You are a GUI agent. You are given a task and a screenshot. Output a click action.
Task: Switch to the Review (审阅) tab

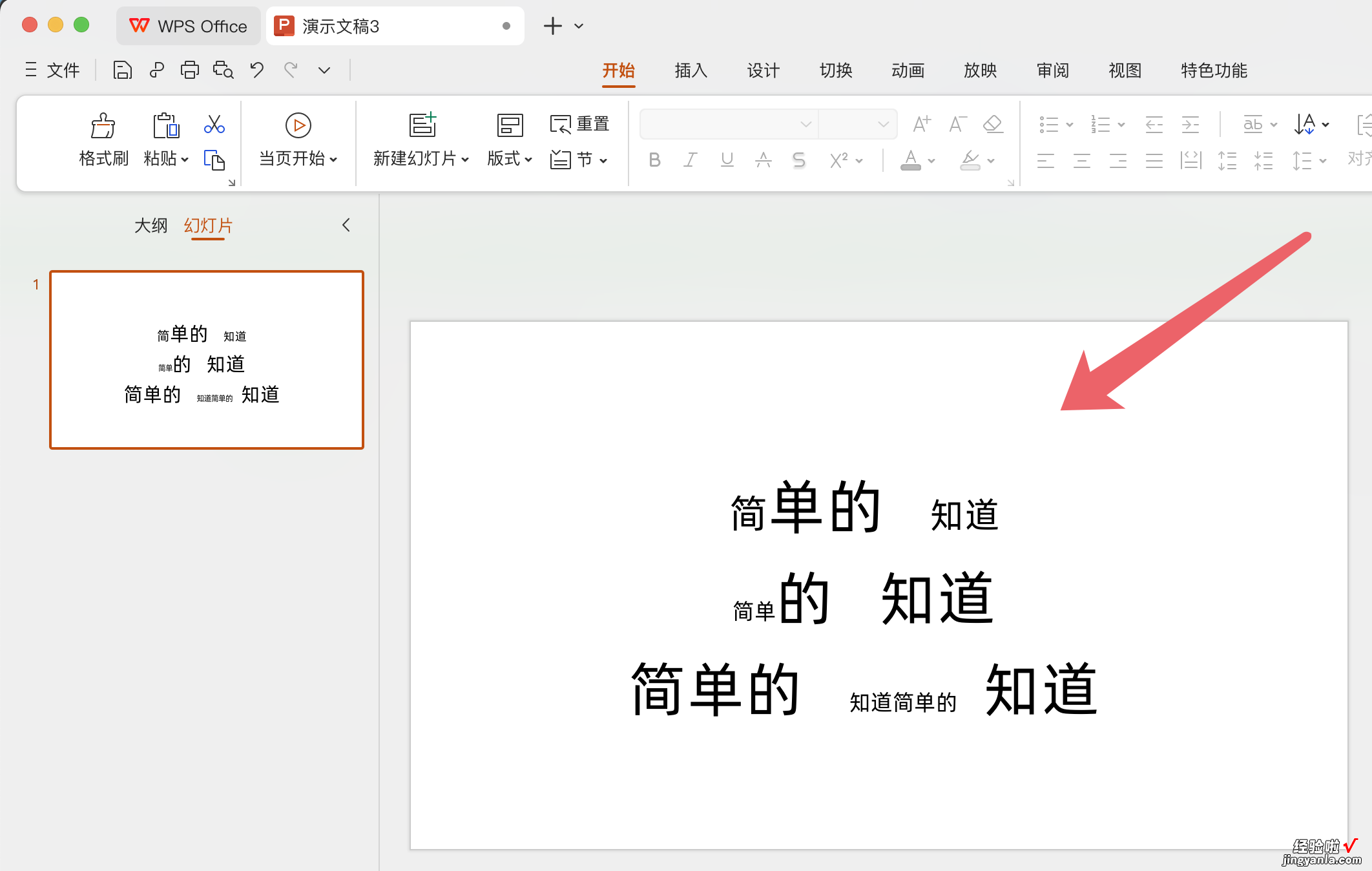click(x=1052, y=70)
